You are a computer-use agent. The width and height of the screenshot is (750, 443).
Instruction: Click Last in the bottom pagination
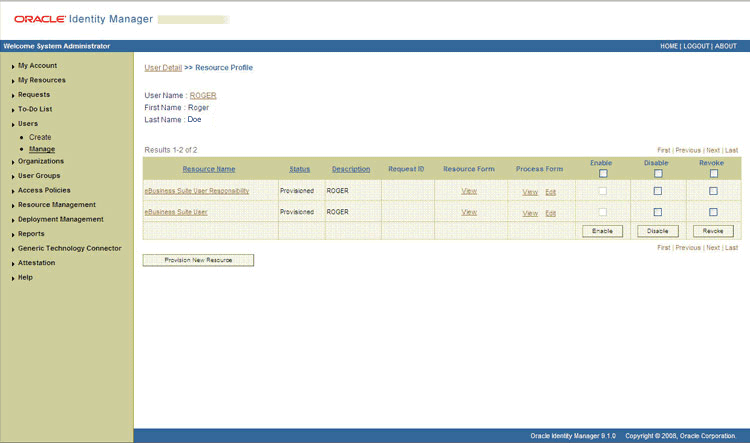click(x=731, y=248)
